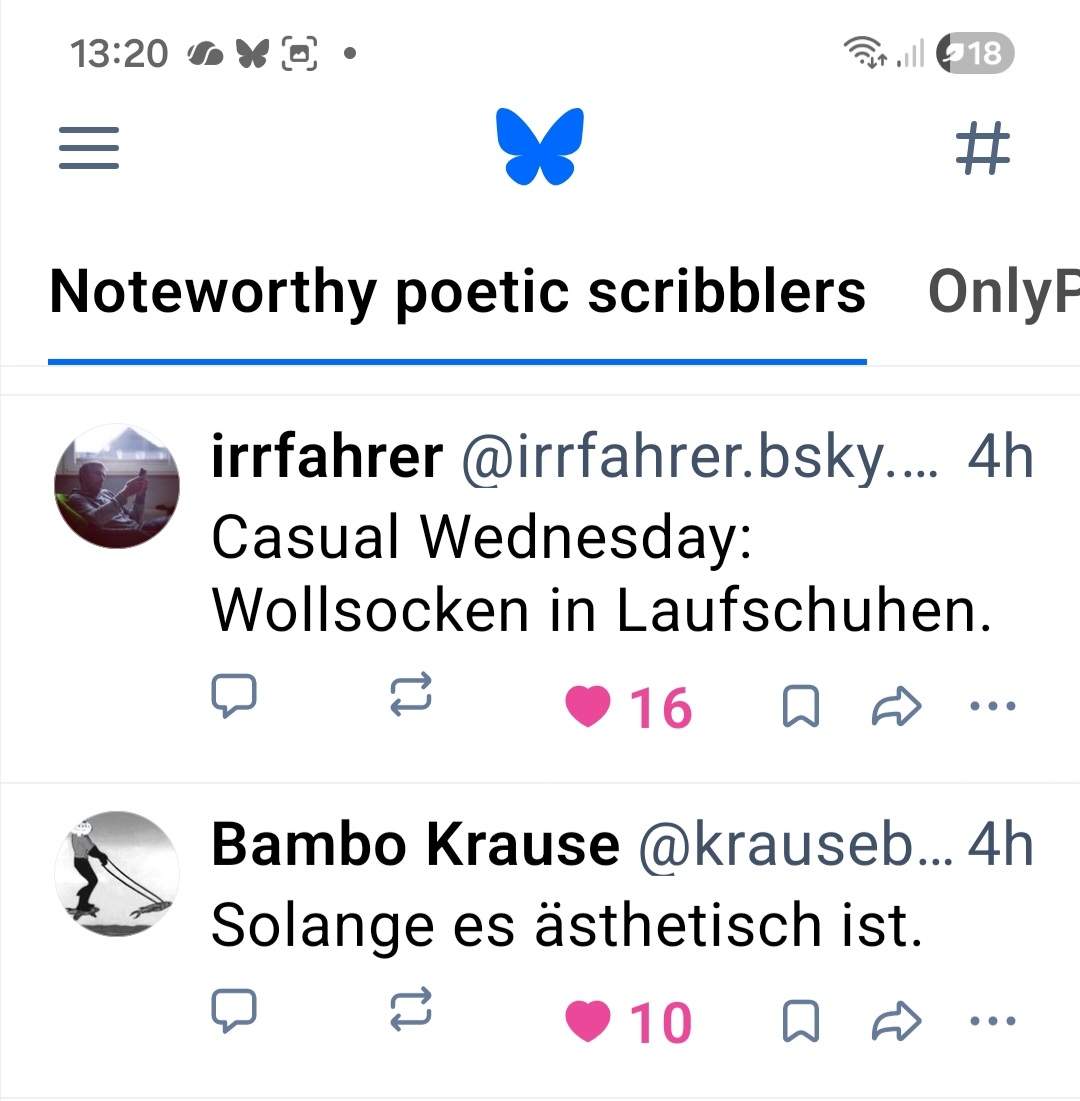The height and width of the screenshot is (1101, 1080).
Task: Reply to irrfahrer's Wollsocken post
Action: coord(235,695)
